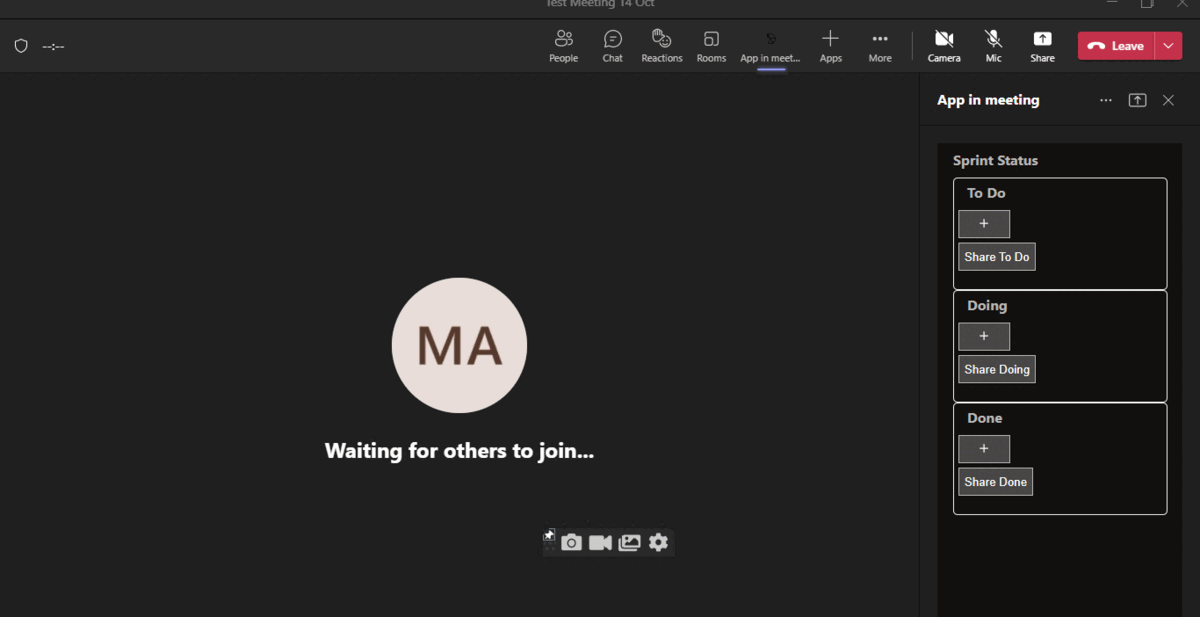Open App in meeting overflow menu
1200x634 pixels.
tap(1105, 100)
